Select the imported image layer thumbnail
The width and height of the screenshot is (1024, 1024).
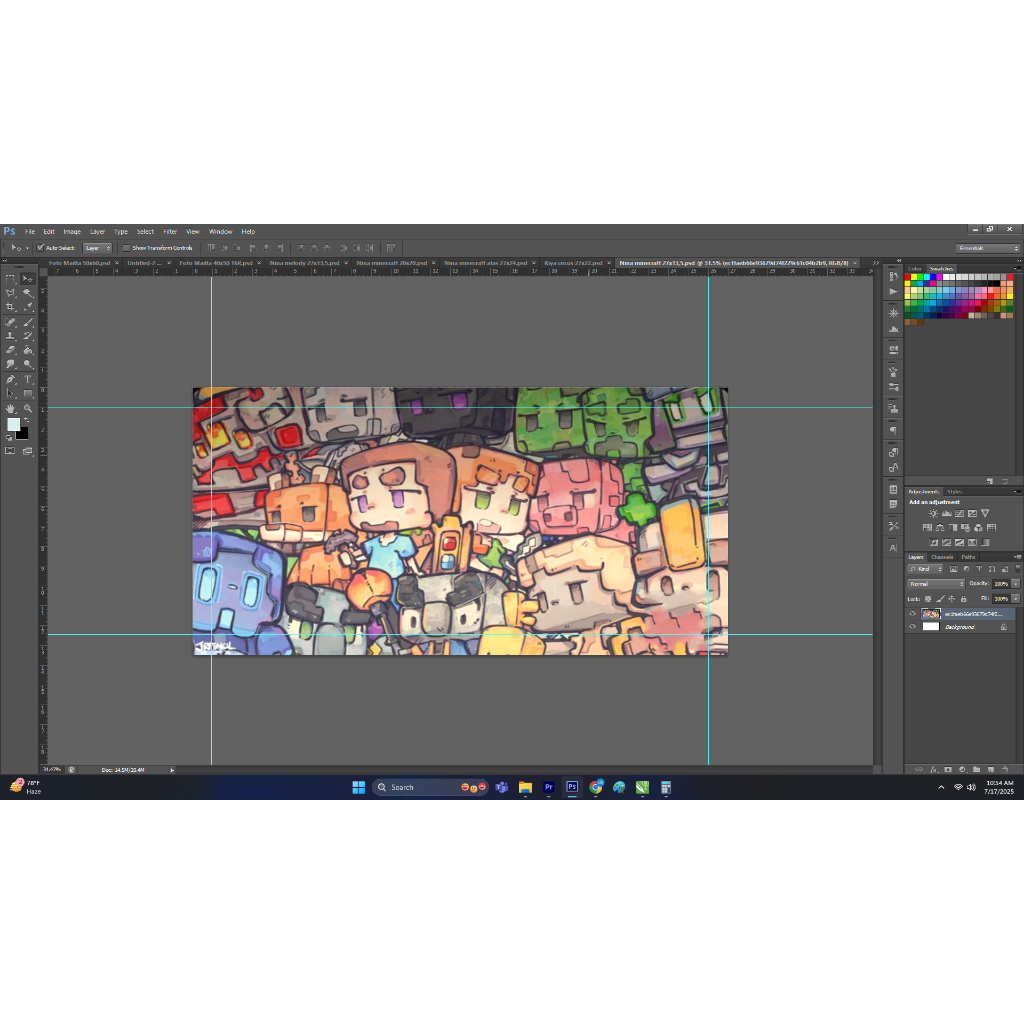pyautogui.click(x=931, y=614)
